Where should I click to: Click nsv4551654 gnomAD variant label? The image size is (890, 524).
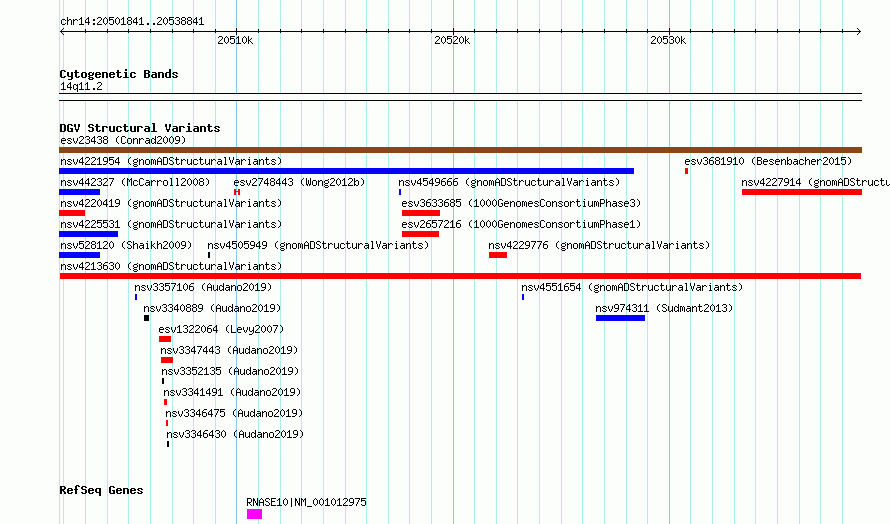point(632,287)
